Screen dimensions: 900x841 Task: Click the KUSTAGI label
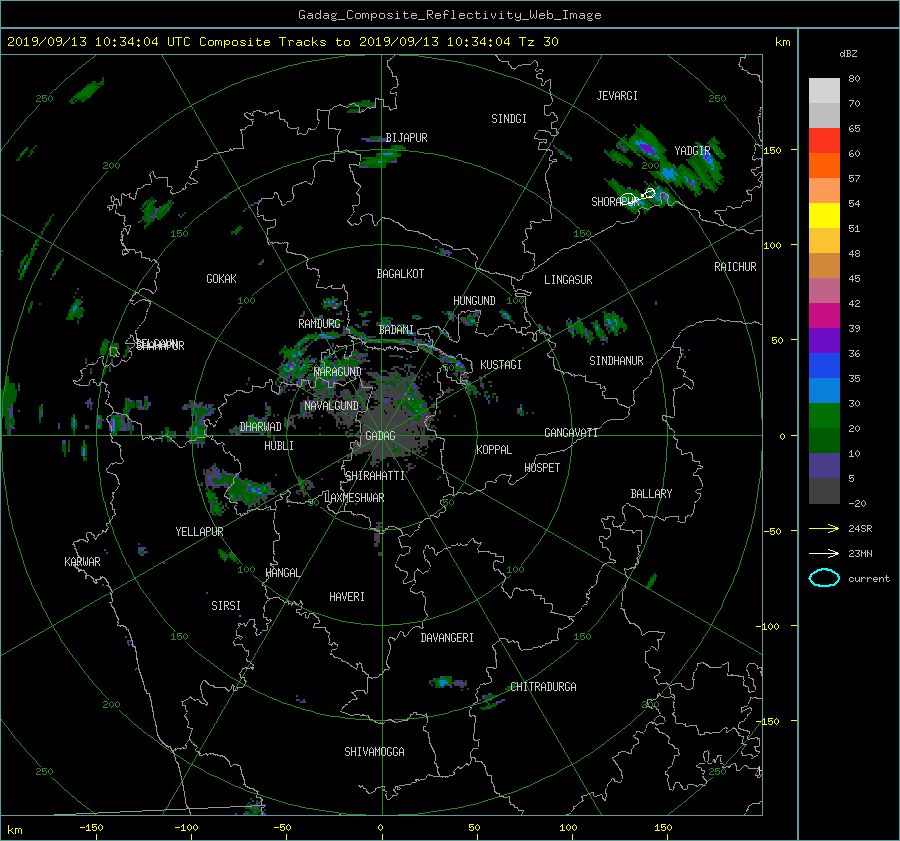[501, 365]
